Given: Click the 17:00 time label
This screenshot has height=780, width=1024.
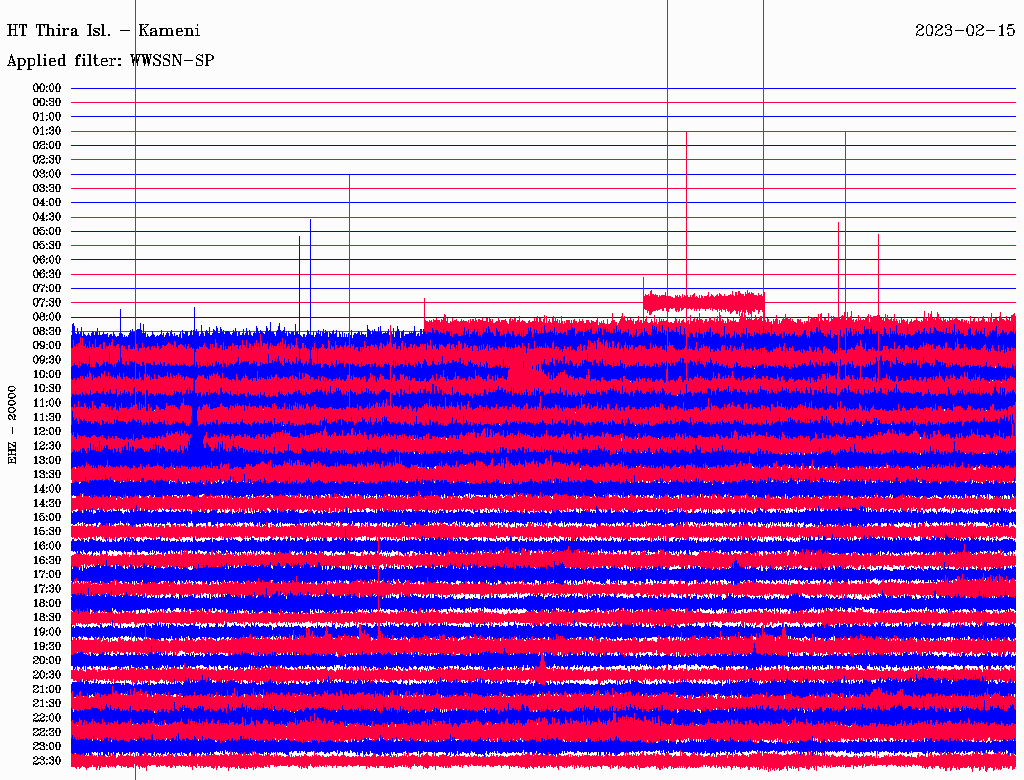Looking at the screenshot, I should [x=47, y=575].
